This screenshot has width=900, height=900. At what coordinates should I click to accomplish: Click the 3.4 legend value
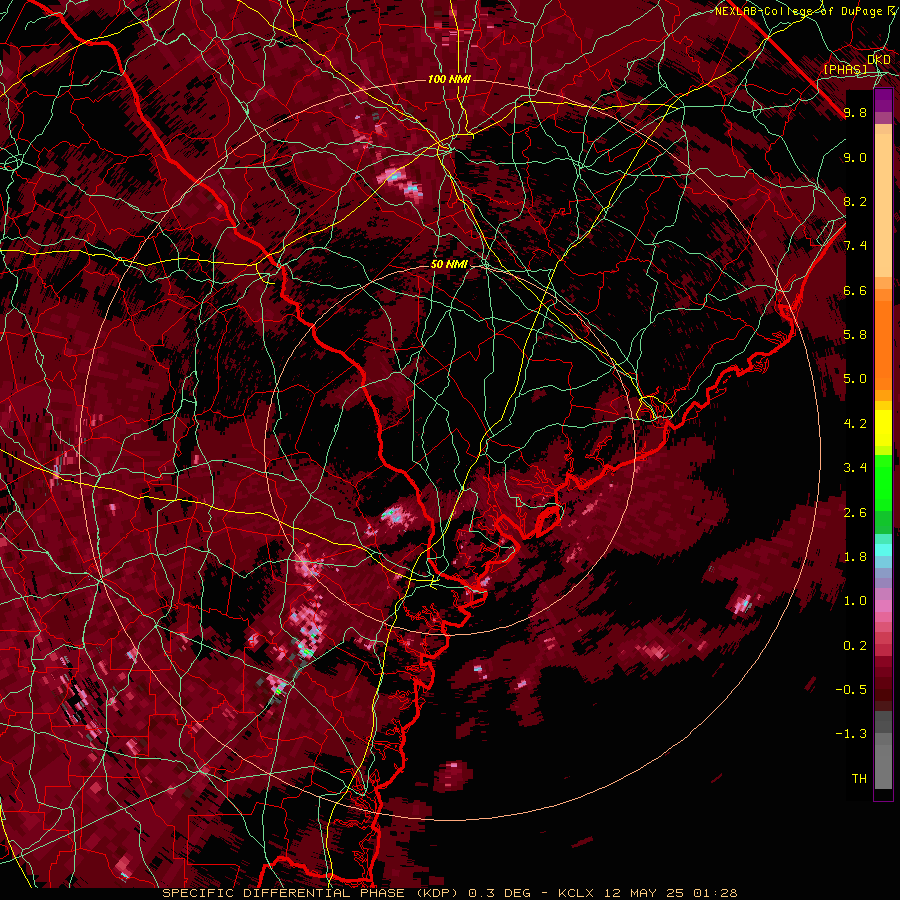855,468
